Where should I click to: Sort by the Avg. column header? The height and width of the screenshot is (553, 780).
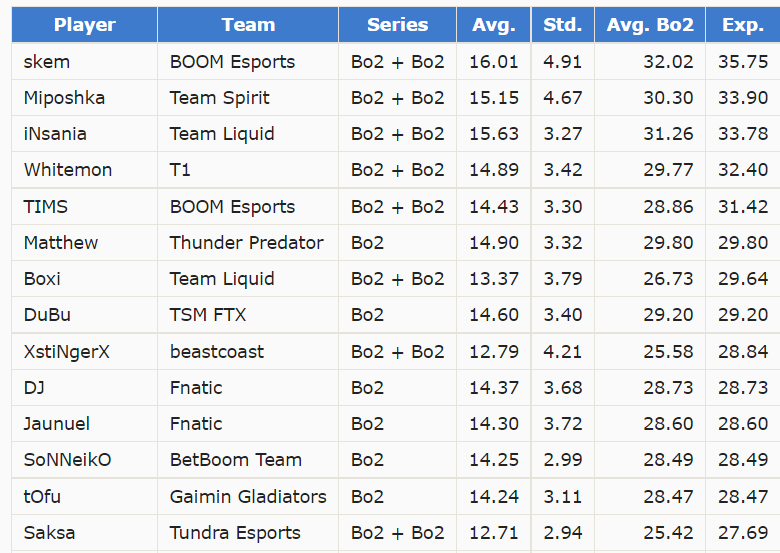point(494,25)
